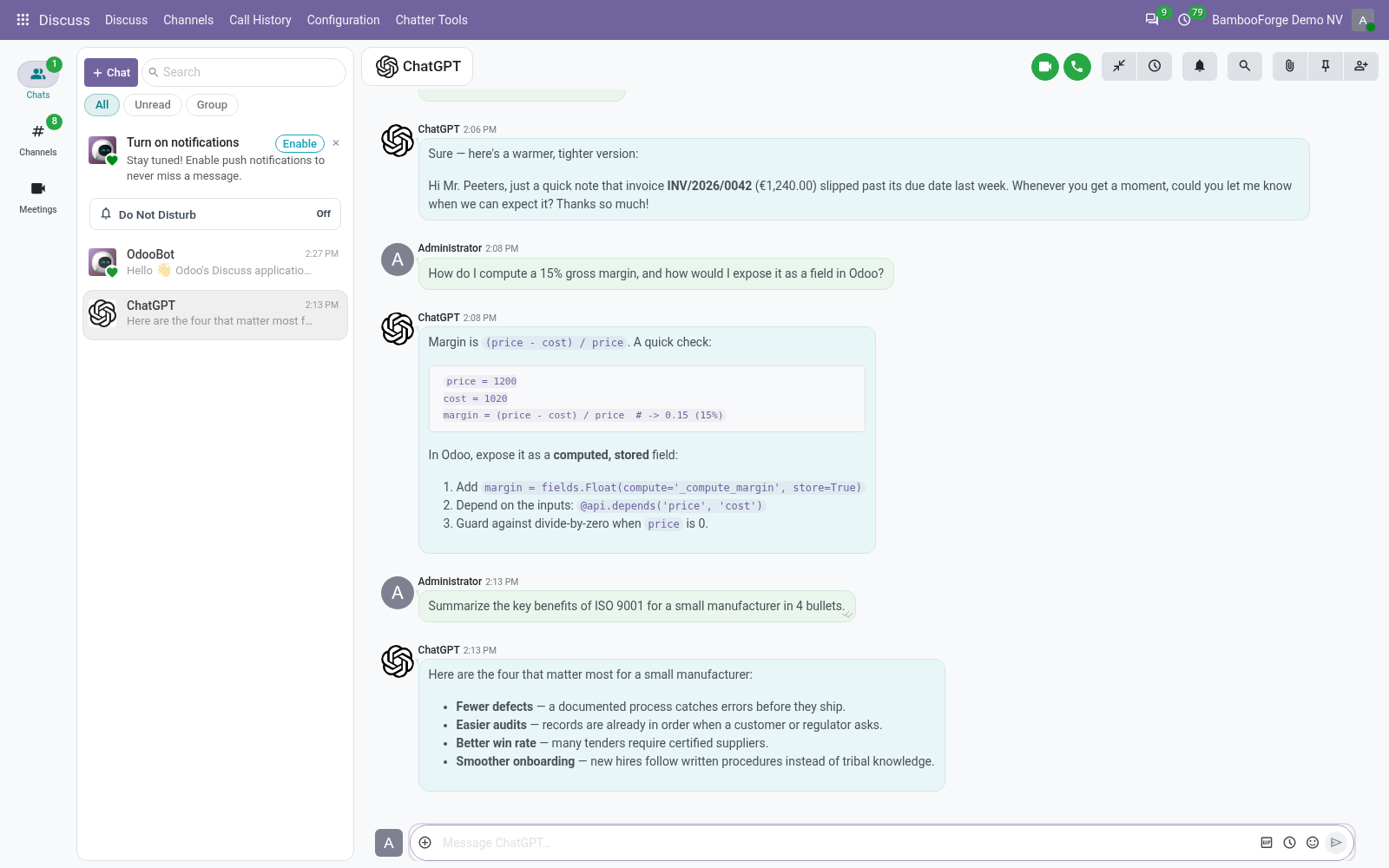Open the apps grid menu
Viewport: 1389px width, 868px height.
(x=23, y=19)
